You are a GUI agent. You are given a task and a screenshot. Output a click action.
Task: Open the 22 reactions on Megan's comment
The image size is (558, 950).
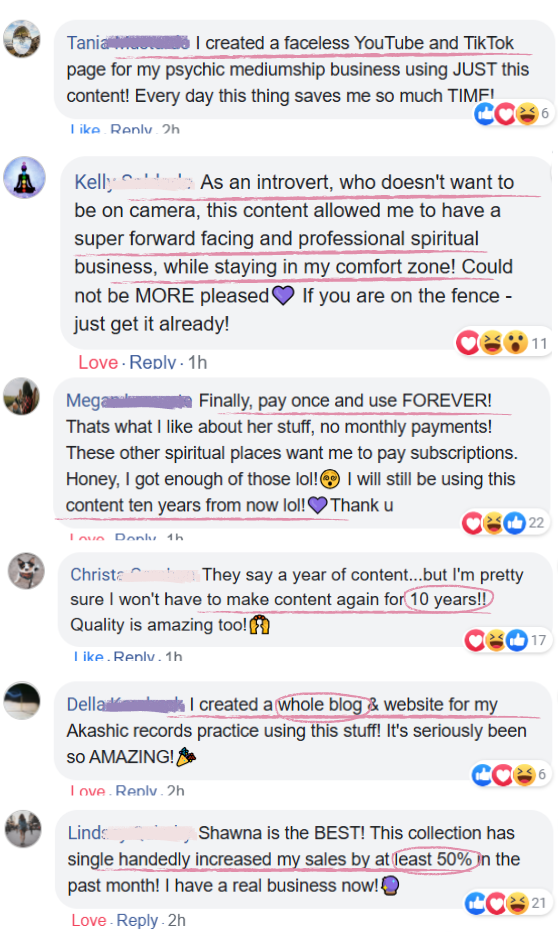(x=504, y=522)
